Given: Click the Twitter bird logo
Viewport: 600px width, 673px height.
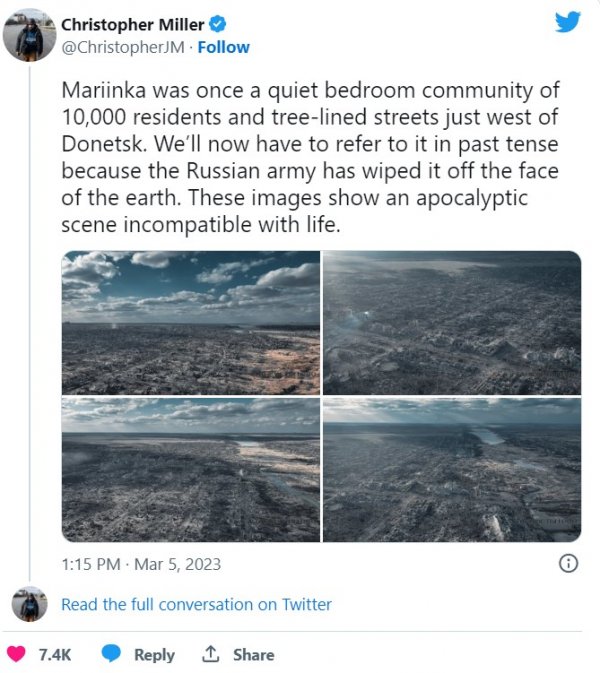Looking at the screenshot, I should pyautogui.click(x=567, y=21).
